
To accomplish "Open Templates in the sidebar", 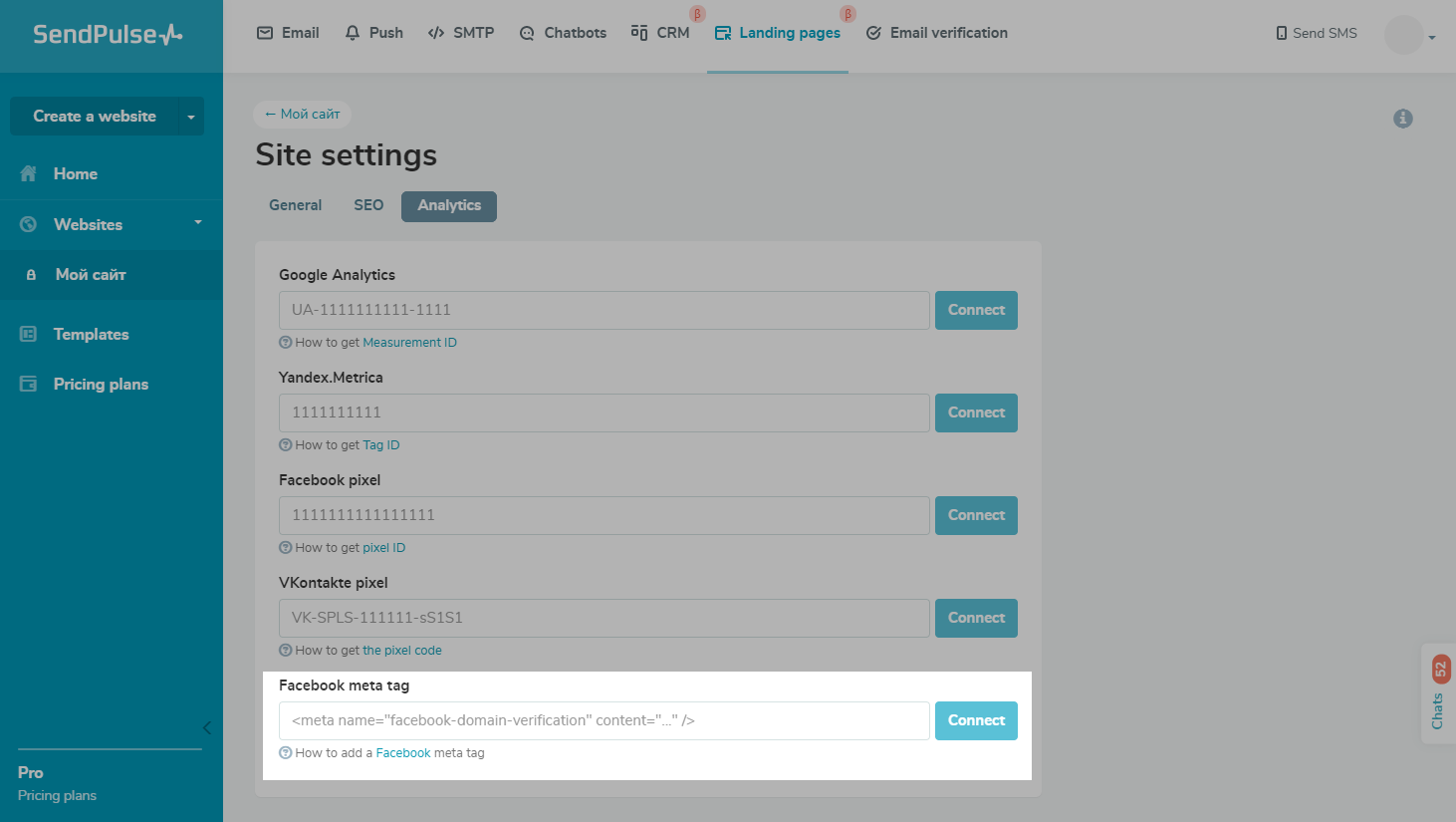I will [91, 334].
